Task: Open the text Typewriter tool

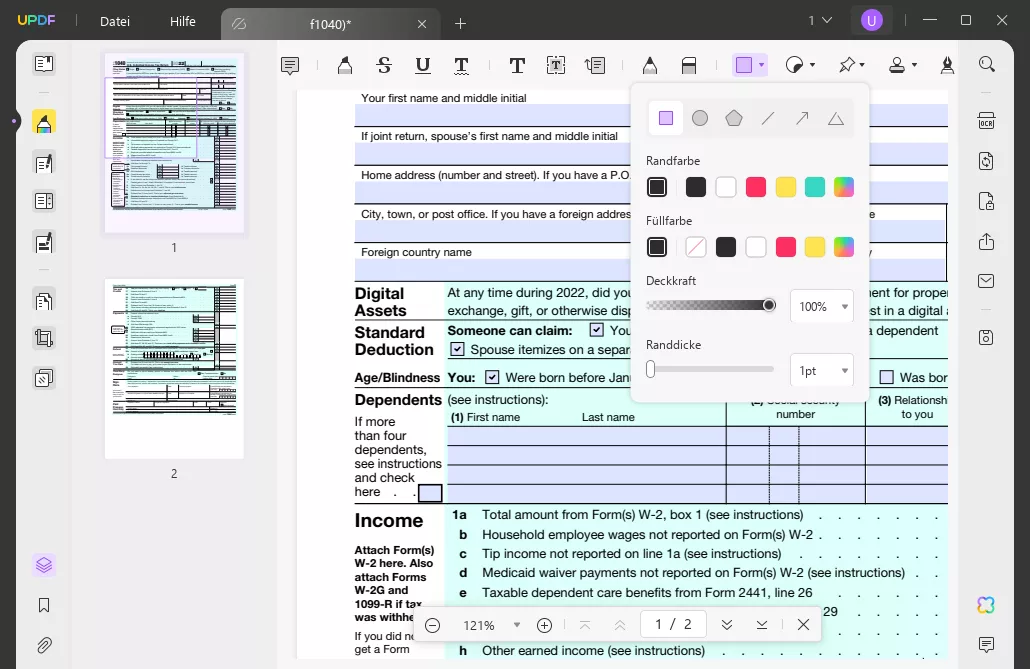Action: click(517, 64)
